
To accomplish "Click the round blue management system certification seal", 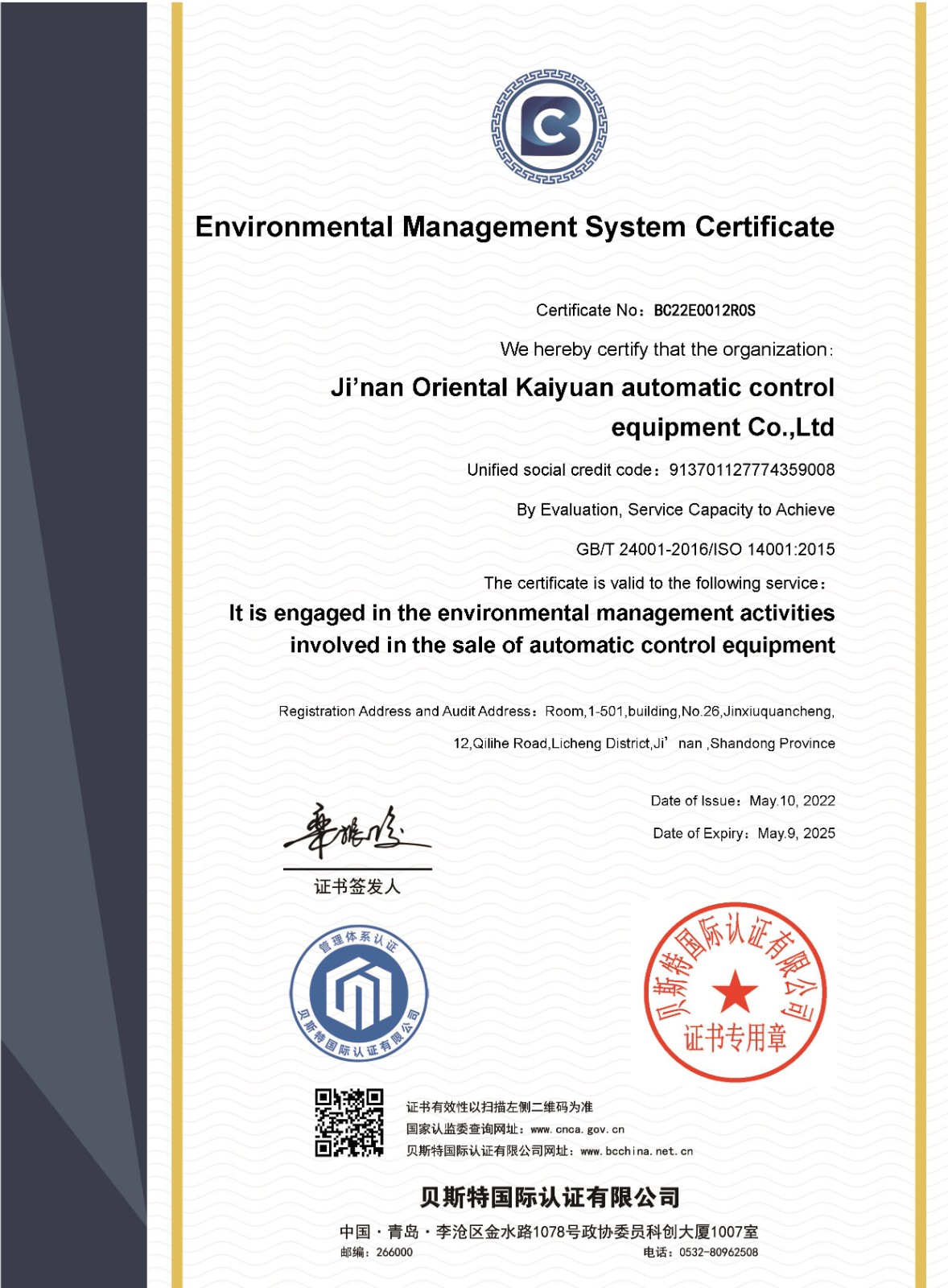I will point(359,992).
